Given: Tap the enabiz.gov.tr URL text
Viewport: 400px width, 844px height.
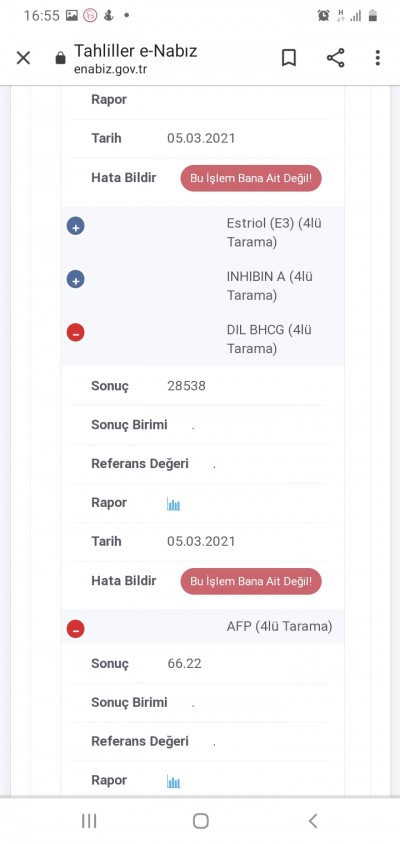Looking at the screenshot, I should 110,69.
